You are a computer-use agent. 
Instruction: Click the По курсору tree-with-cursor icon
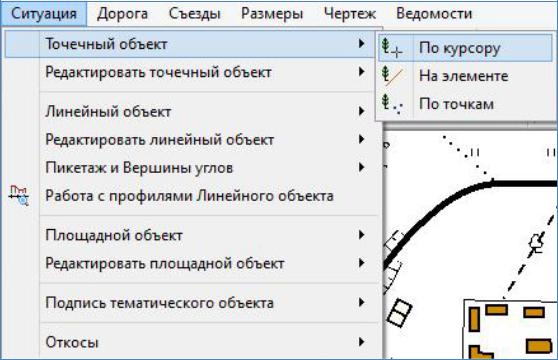[392, 48]
